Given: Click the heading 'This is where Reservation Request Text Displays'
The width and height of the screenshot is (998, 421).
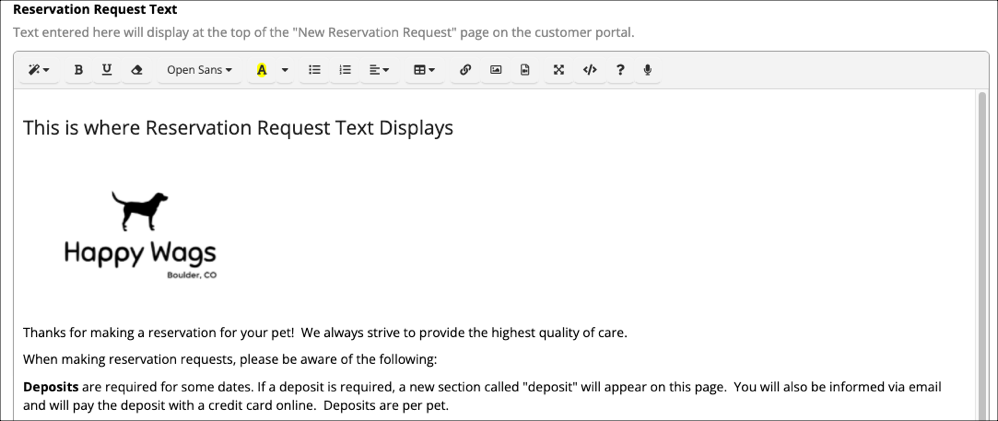Looking at the screenshot, I should coord(238,127).
